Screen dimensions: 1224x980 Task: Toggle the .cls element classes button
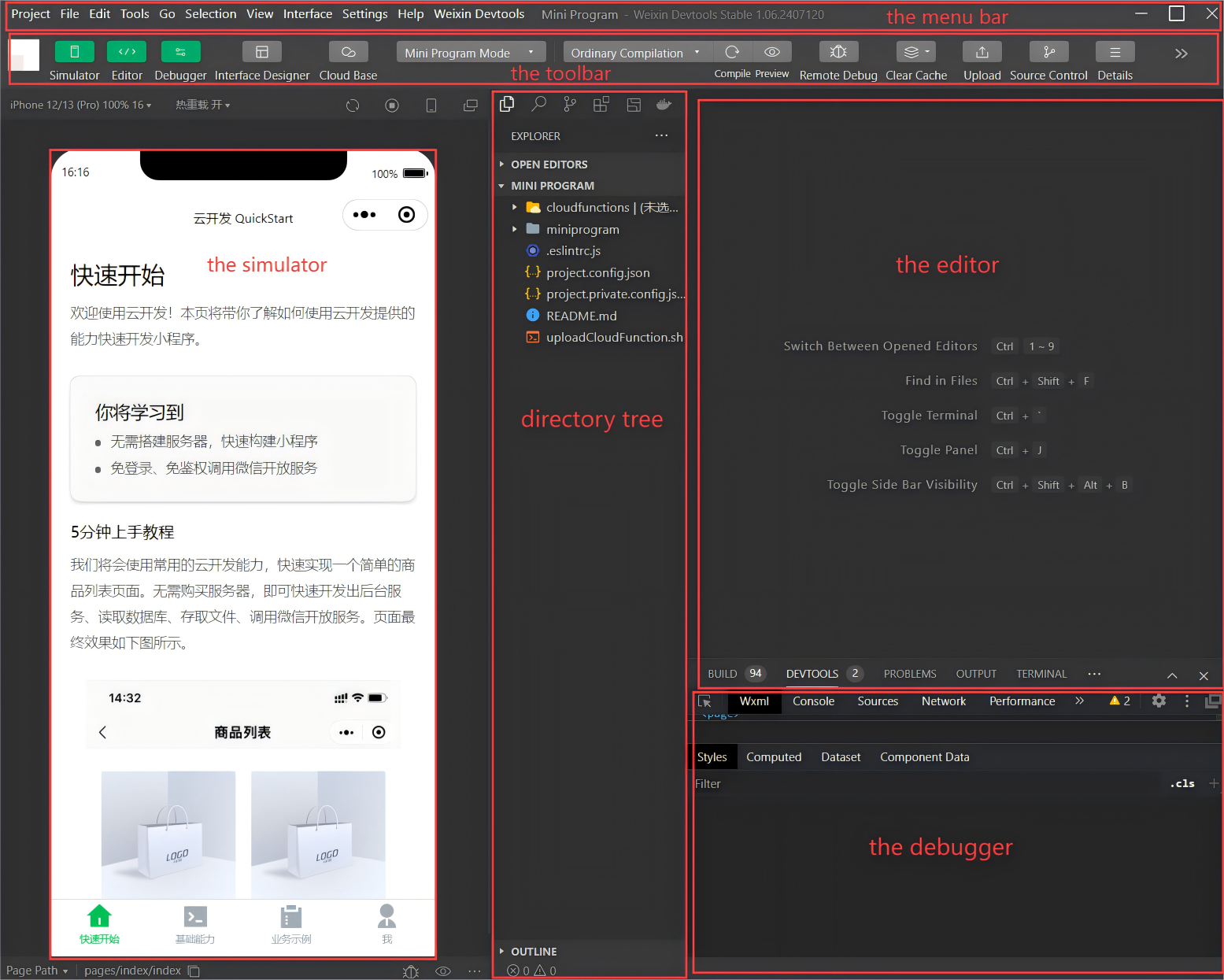click(x=1181, y=783)
